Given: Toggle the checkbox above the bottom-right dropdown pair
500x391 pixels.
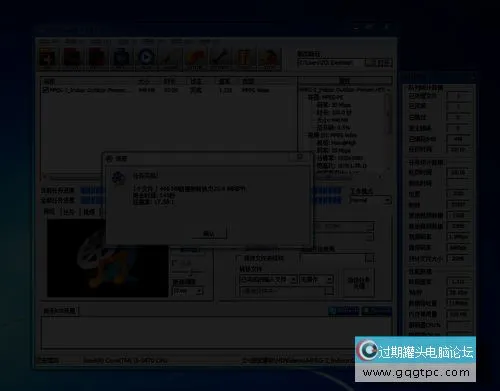Looking at the screenshot, I should tap(239, 258).
